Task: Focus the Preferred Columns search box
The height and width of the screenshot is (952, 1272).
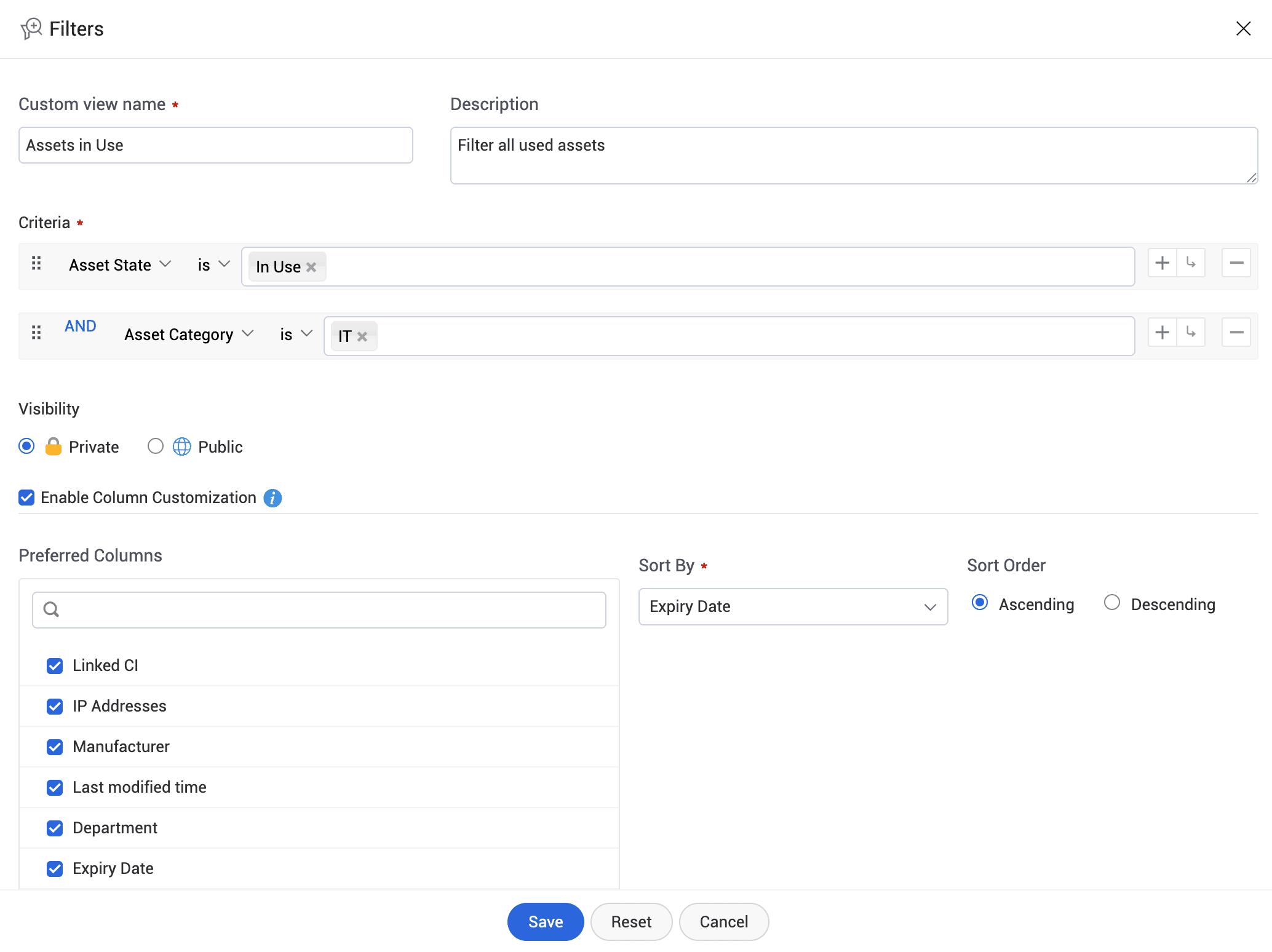Action: click(319, 610)
